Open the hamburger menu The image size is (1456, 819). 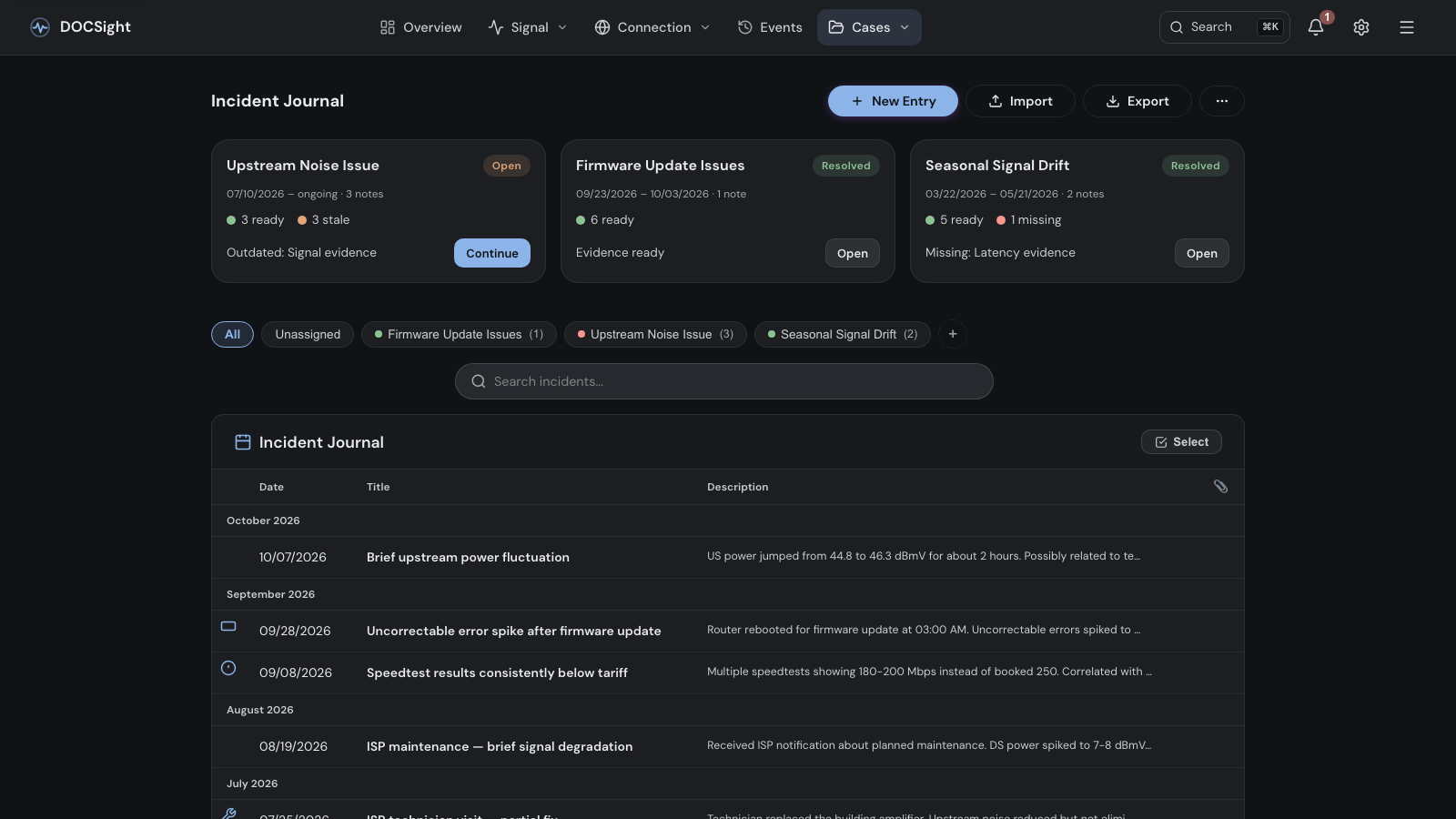1407,27
